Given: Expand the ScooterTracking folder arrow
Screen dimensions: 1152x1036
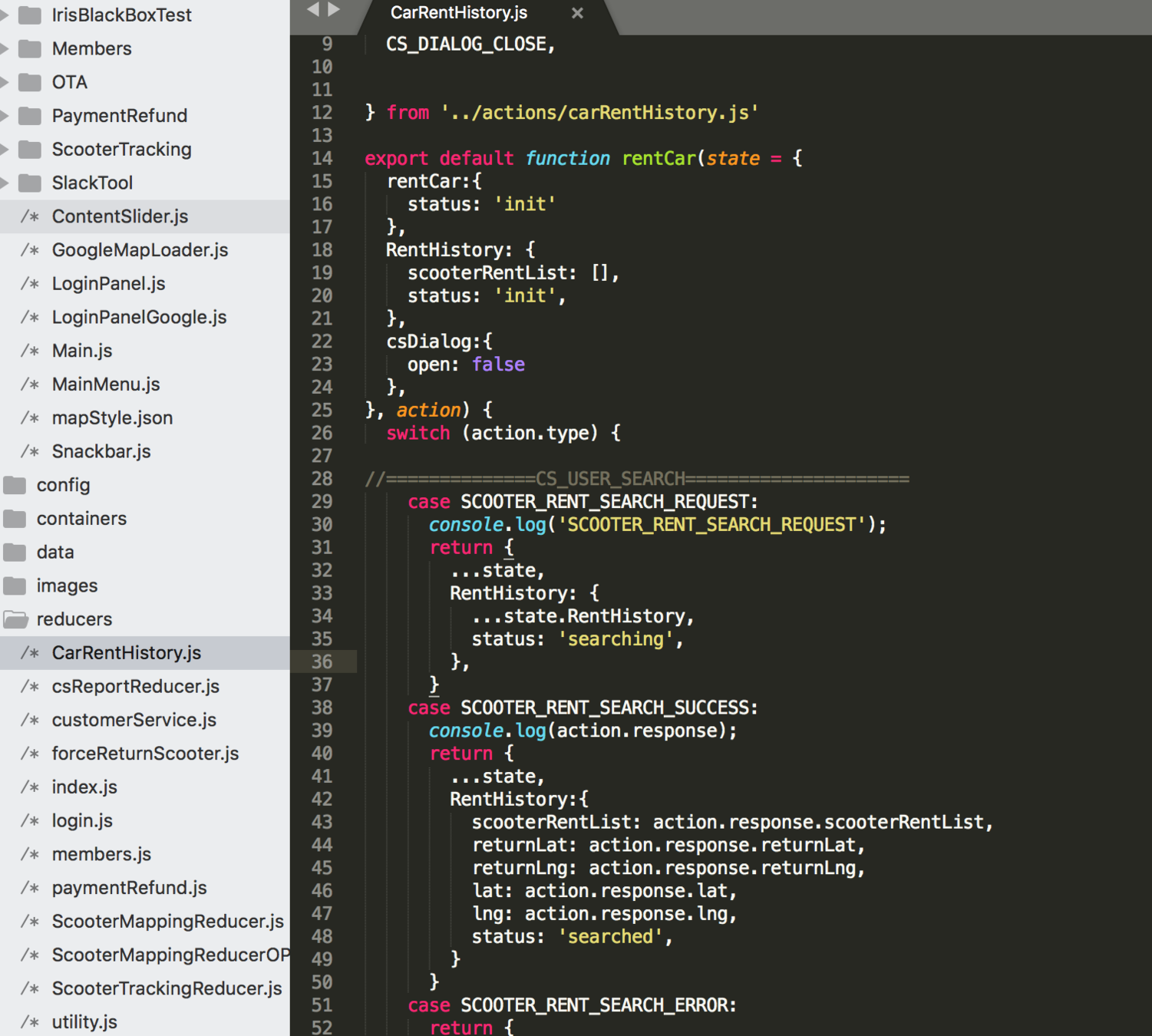Looking at the screenshot, I should pyautogui.click(x=5, y=149).
